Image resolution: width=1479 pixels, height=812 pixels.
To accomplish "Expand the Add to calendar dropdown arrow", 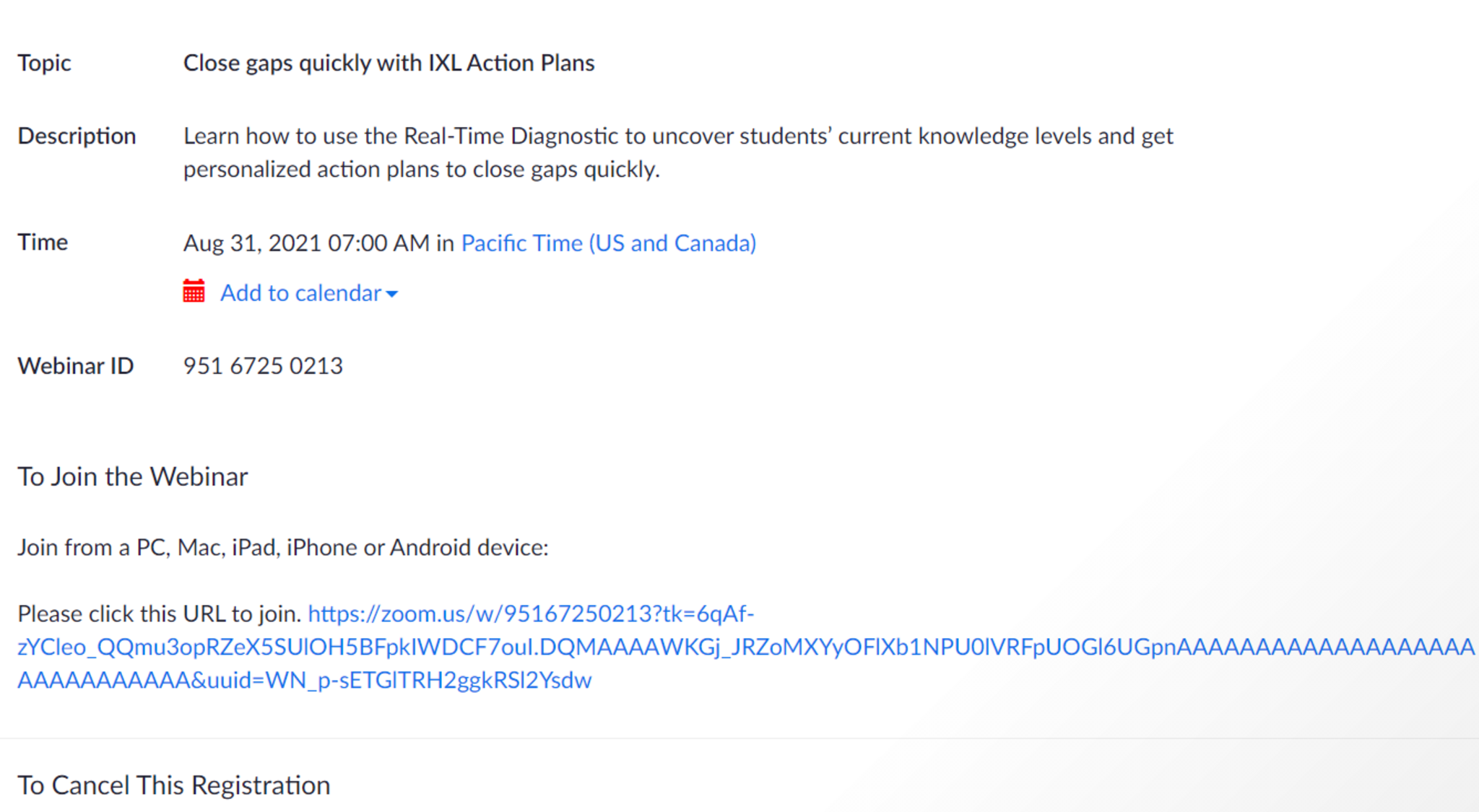I will (392, 294).
